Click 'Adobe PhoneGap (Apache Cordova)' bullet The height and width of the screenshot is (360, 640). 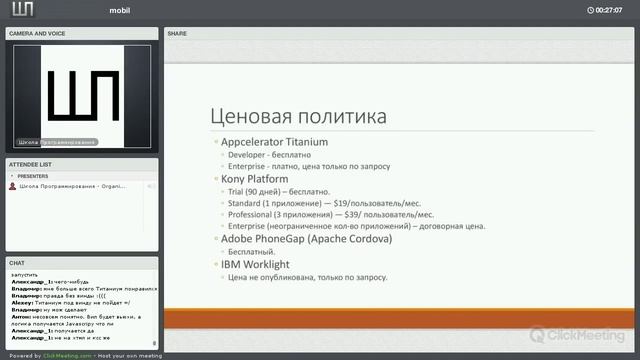click(307, 239)
